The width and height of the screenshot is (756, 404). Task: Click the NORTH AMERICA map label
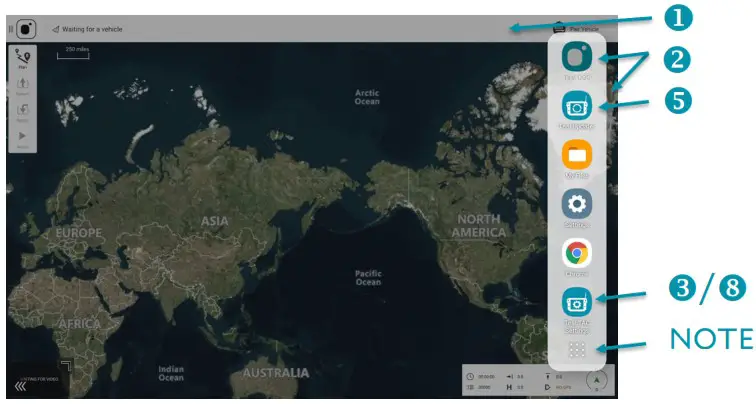(x=479, y=226)
